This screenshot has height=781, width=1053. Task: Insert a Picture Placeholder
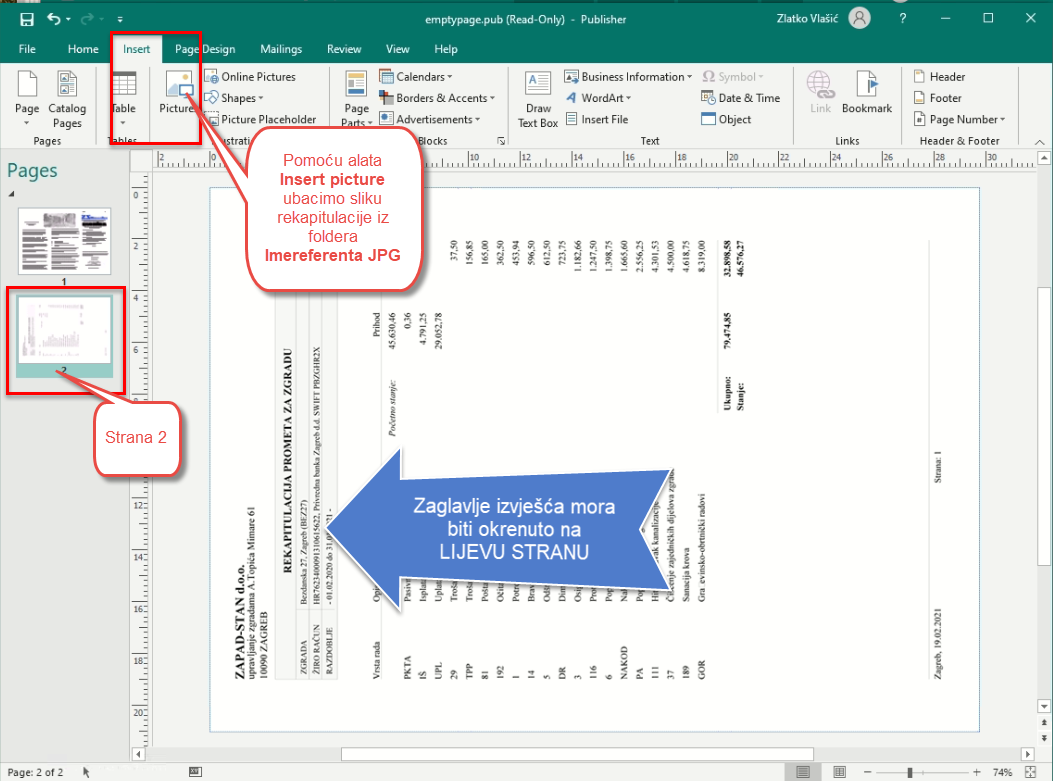(261, 120)
